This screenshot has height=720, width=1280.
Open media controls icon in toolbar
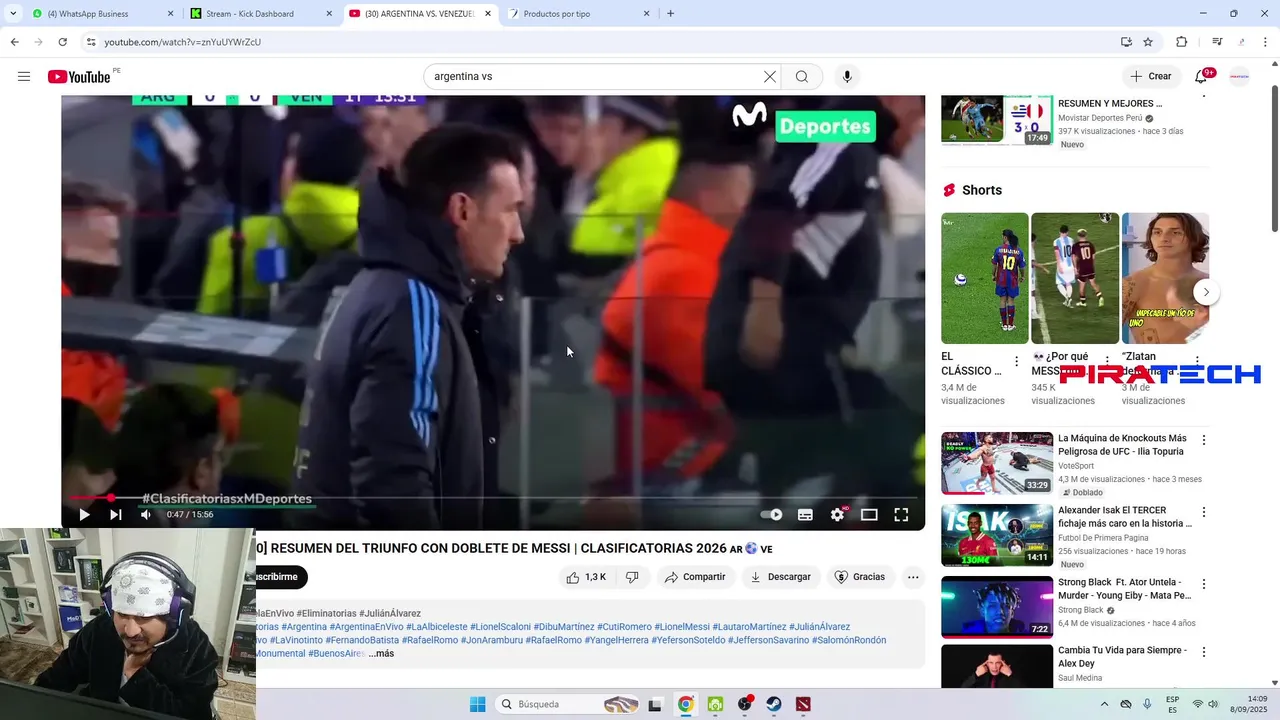coord(1217,42)
